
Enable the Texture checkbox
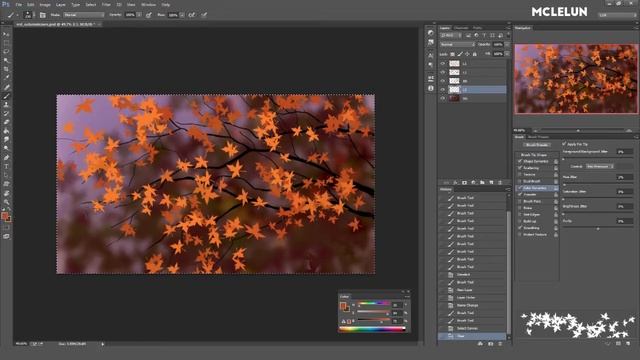pyautogui.click(x=520, y=174)
